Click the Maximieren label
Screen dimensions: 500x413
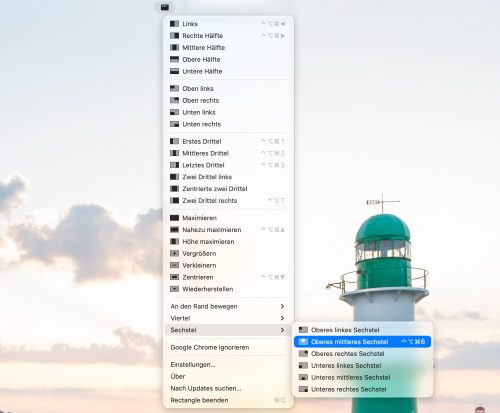coord(200,218)
